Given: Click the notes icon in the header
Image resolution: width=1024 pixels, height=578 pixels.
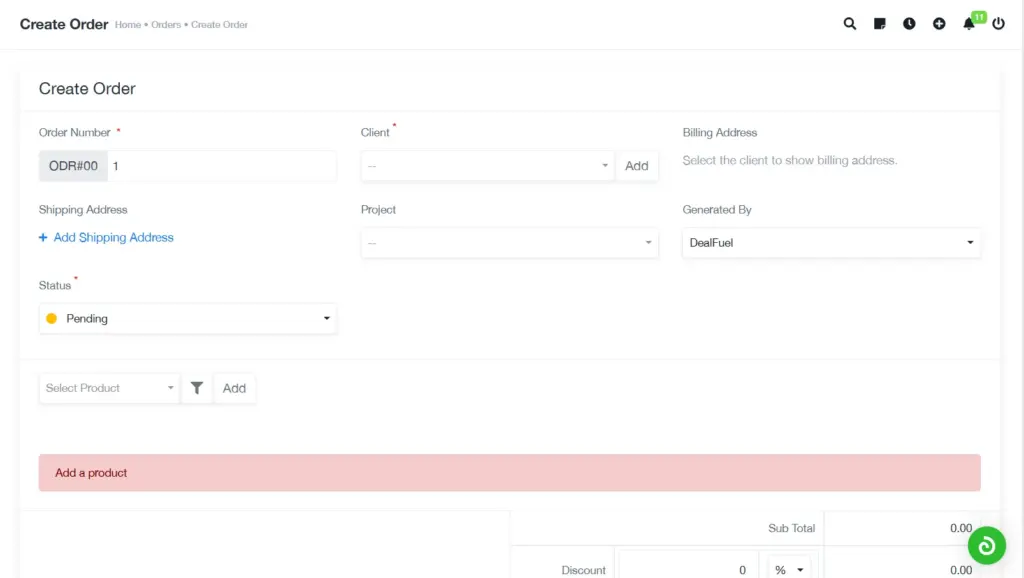Looking at the screenshot, I should point(879,23).
